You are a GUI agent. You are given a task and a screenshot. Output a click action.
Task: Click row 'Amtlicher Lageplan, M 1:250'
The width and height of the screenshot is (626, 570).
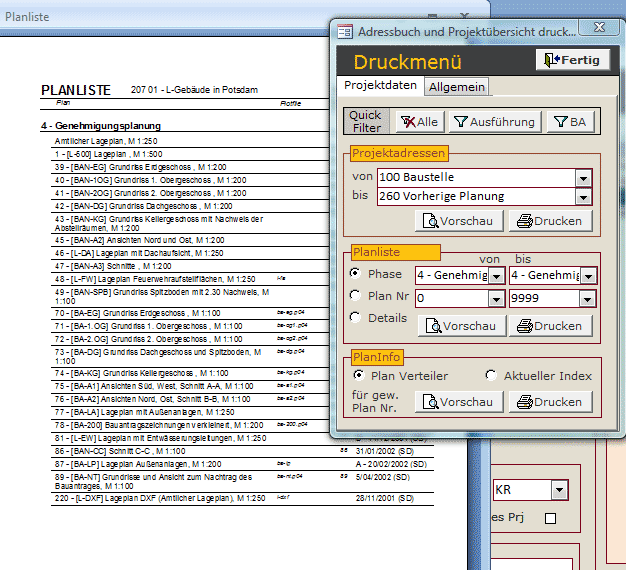click(x=106, y=141)
